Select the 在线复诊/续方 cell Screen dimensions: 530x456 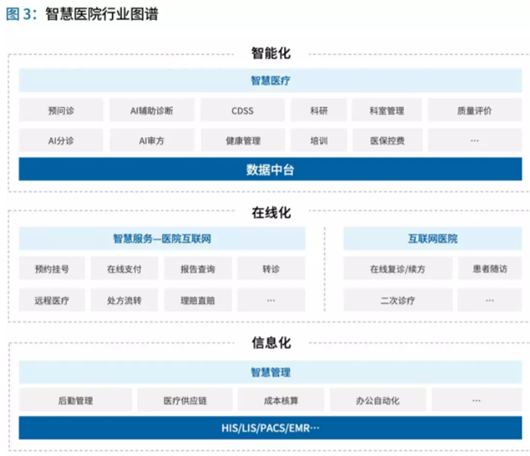[x=398, y=269]
